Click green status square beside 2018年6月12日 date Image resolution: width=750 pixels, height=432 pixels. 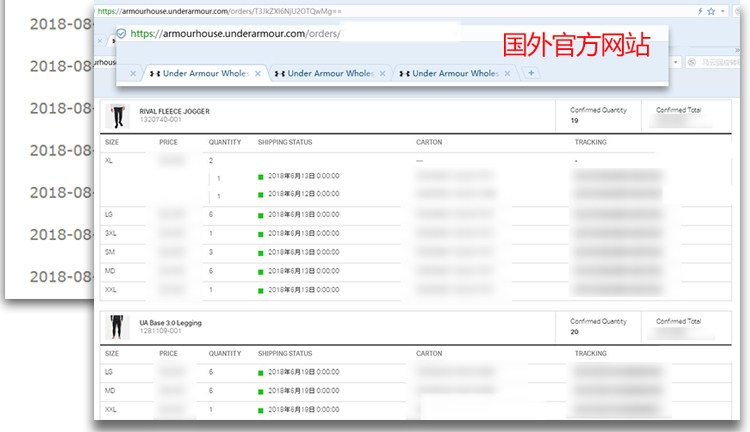pos(261,195)
